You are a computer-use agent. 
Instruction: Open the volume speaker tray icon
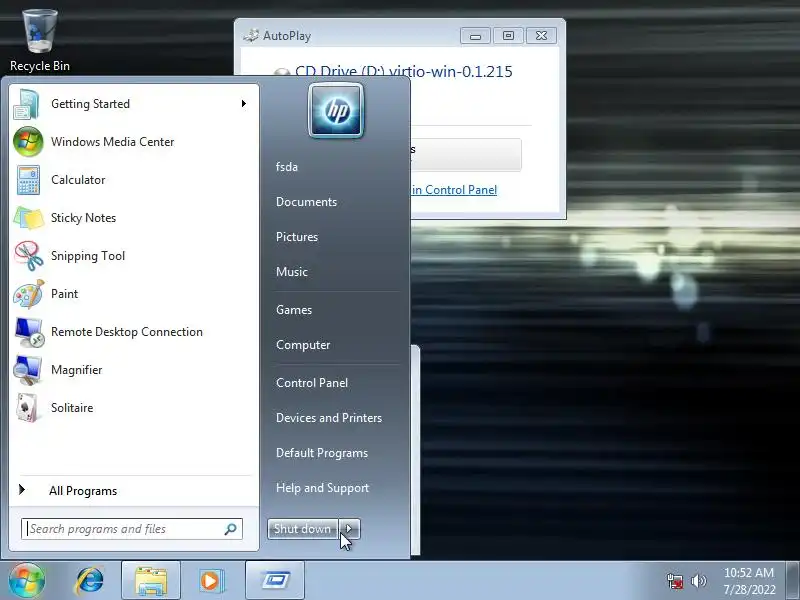click(x=698, y=581)
